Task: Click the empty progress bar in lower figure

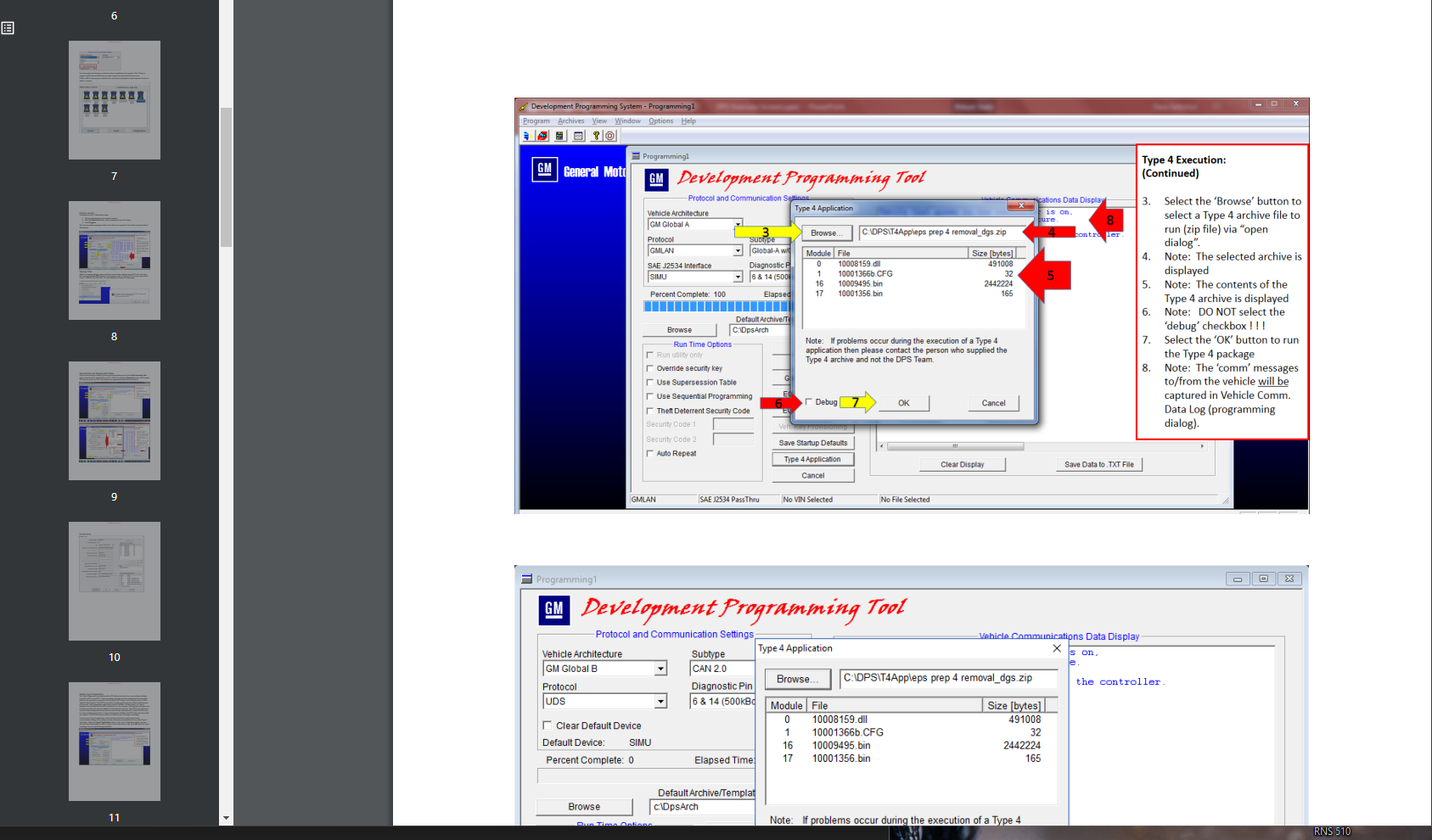Action: coord(647,776)
